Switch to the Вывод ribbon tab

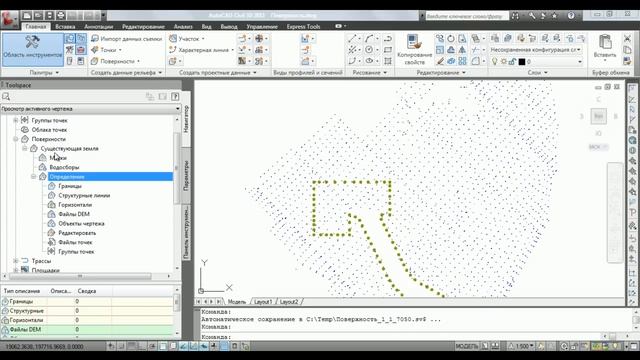(x=229, y=27)
